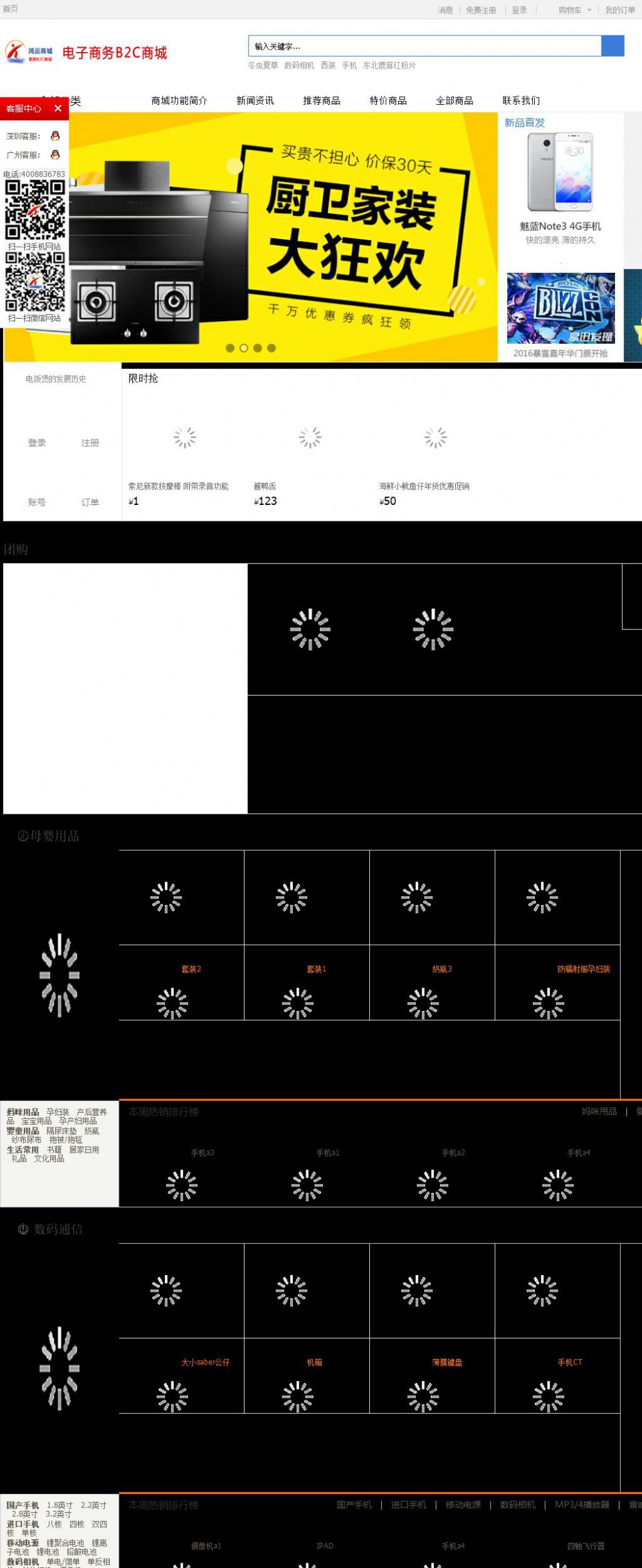This screenshot has width=642, height=1568.
Task: Click the 锂聚合电池 category link
Action: [65, 1543]
